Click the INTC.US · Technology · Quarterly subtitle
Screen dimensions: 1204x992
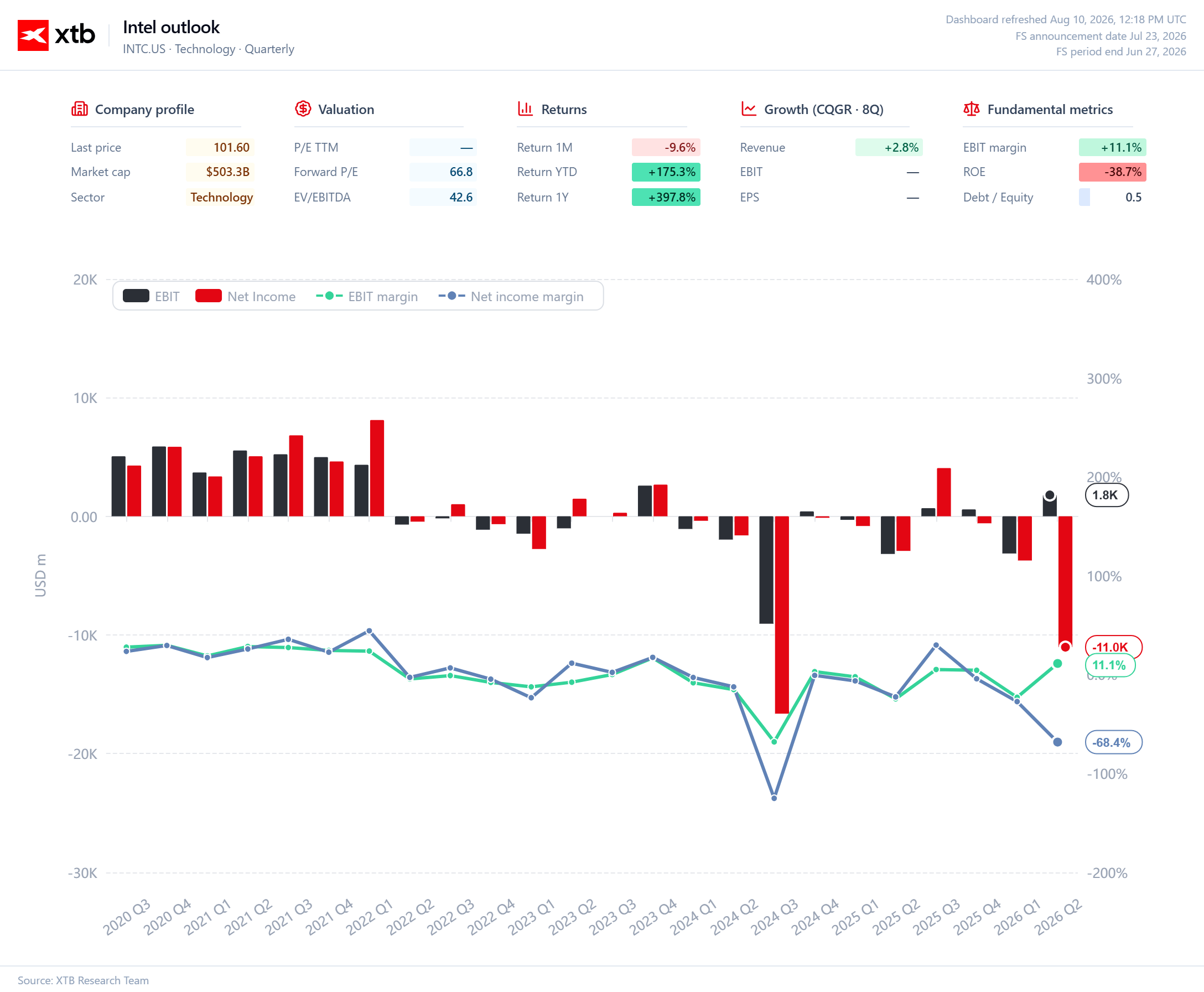[209, 49]
